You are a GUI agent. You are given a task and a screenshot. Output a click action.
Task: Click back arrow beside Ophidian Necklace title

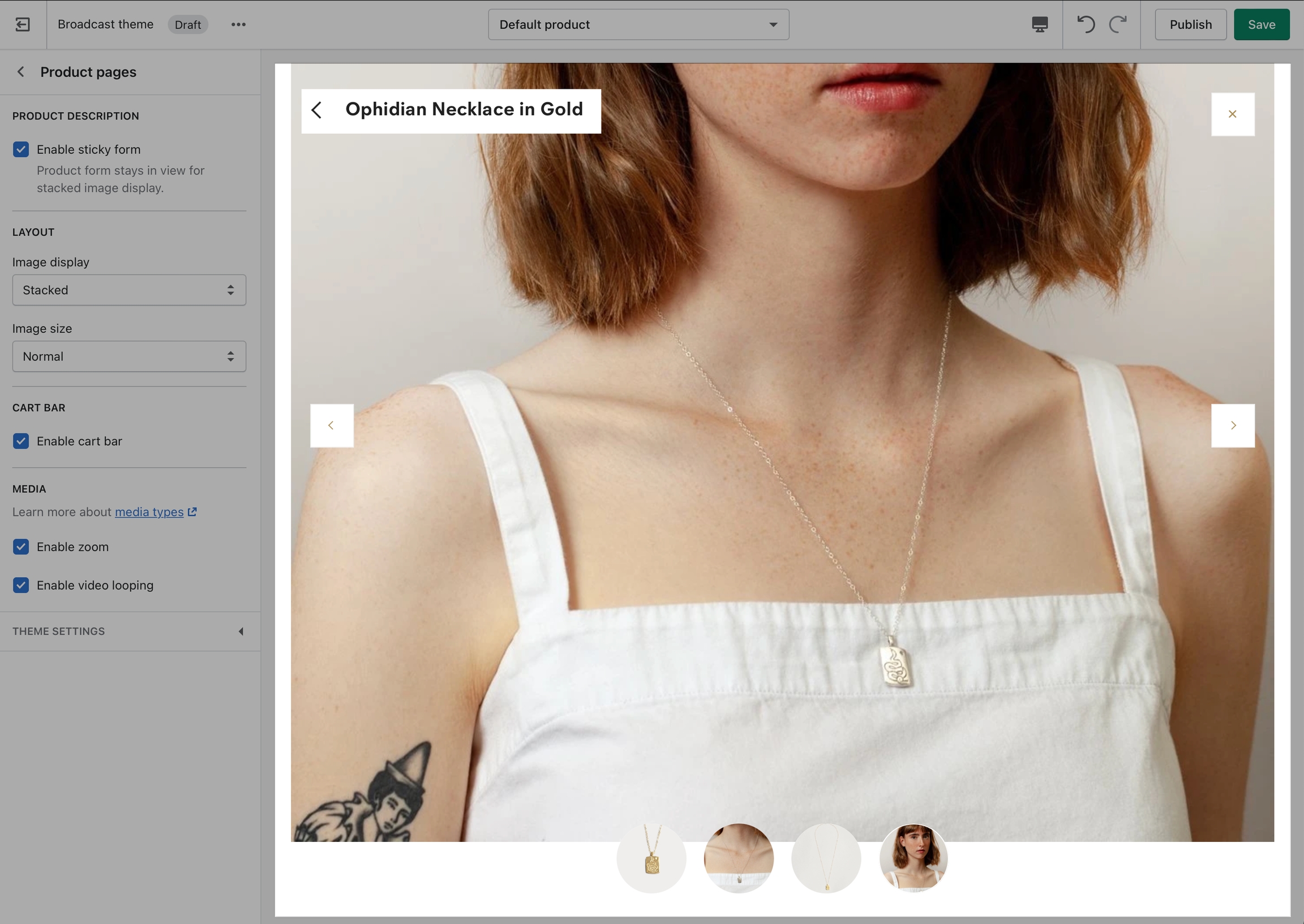pyautogui.click(x=317, y=110)
